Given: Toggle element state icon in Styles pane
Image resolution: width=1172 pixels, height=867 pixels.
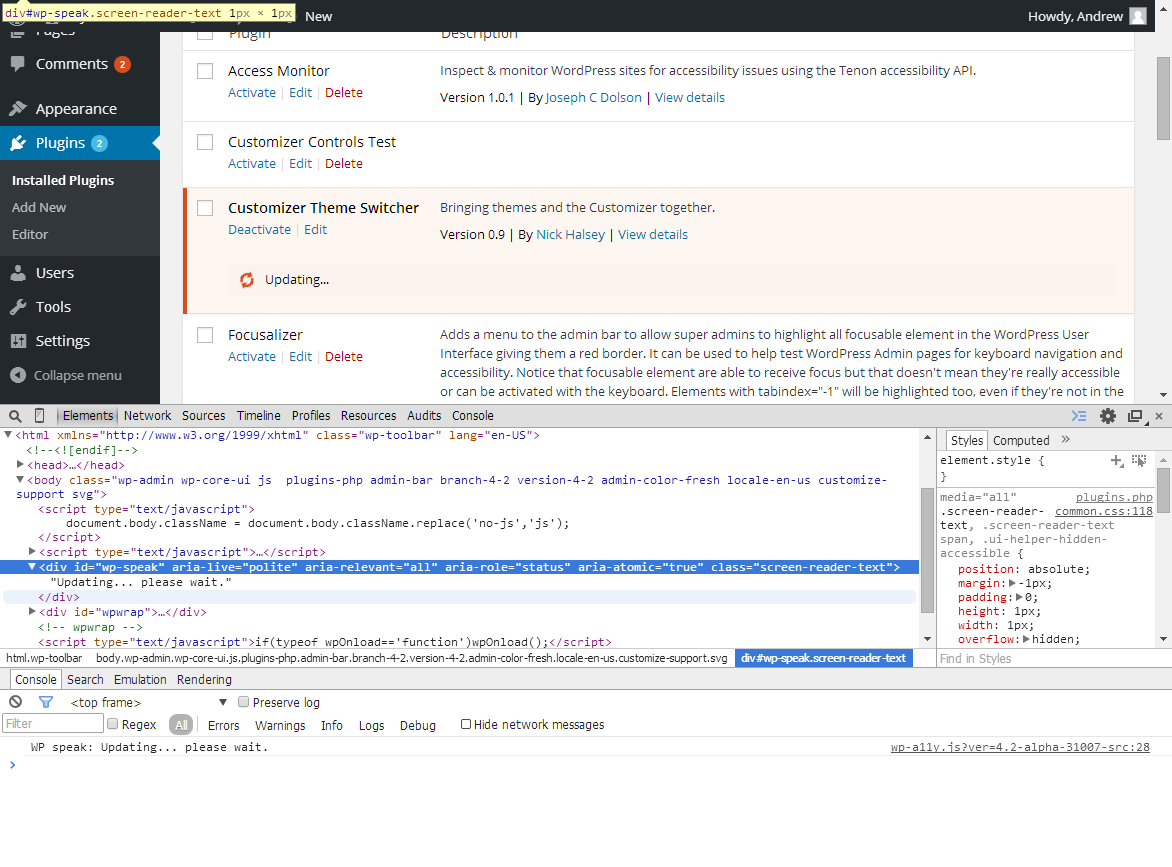Looking at the screenshot, I should click(x=1139, y=460).
